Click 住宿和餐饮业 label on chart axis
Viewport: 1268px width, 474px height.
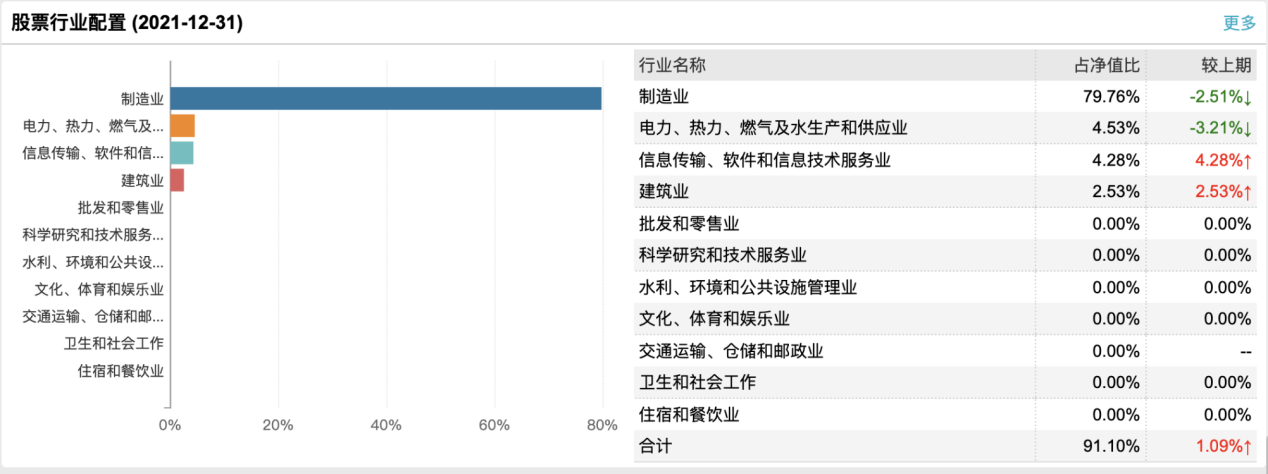point(120,370)
